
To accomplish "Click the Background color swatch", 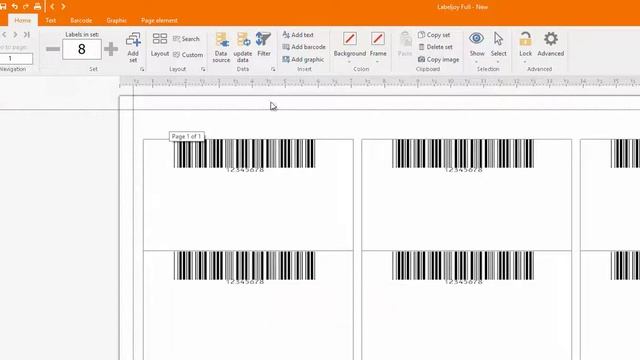I will 350,38.
